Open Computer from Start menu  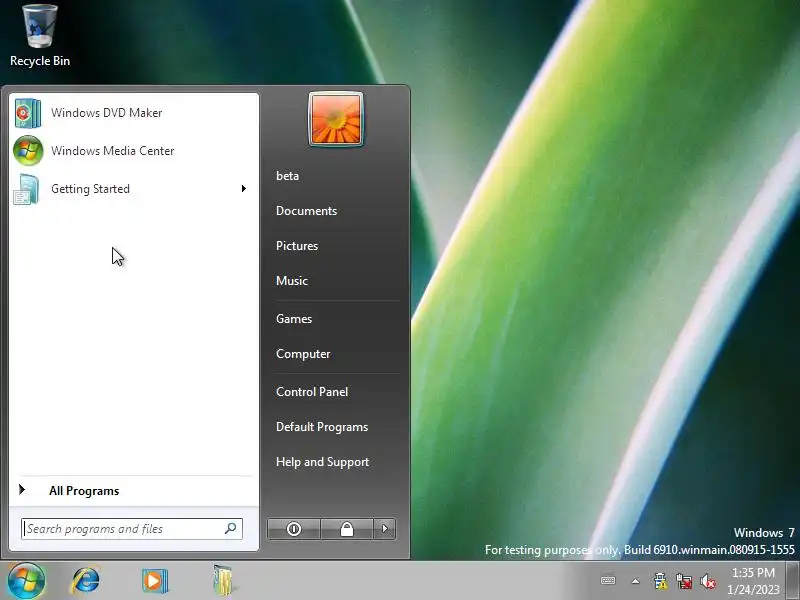303,354
